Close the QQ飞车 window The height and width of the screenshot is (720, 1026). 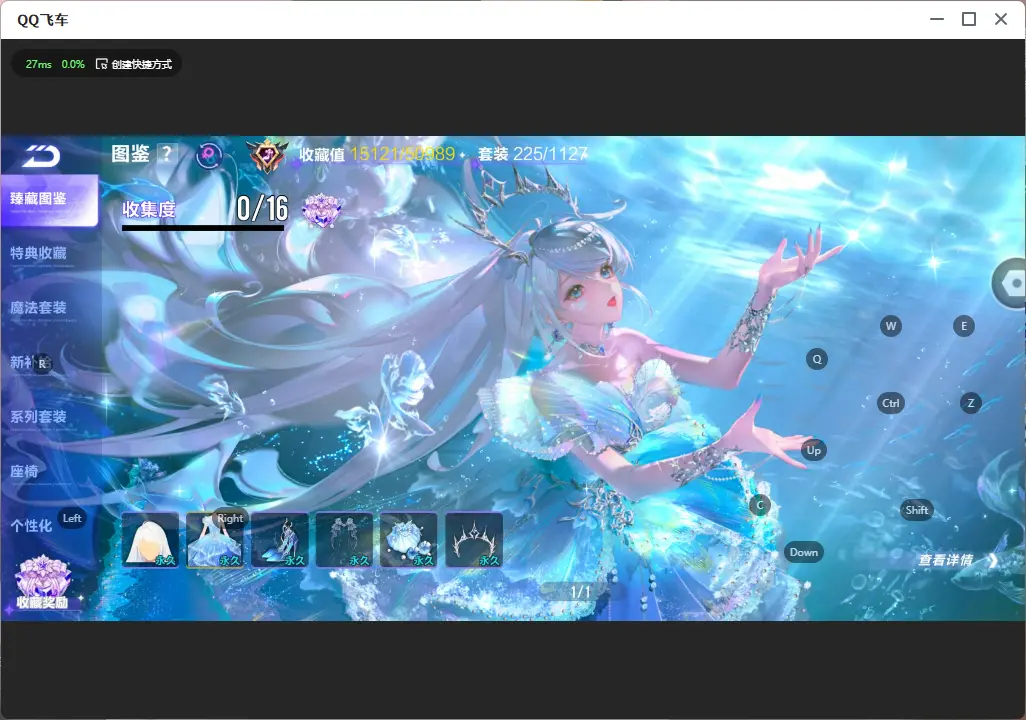coord(1001,20)
